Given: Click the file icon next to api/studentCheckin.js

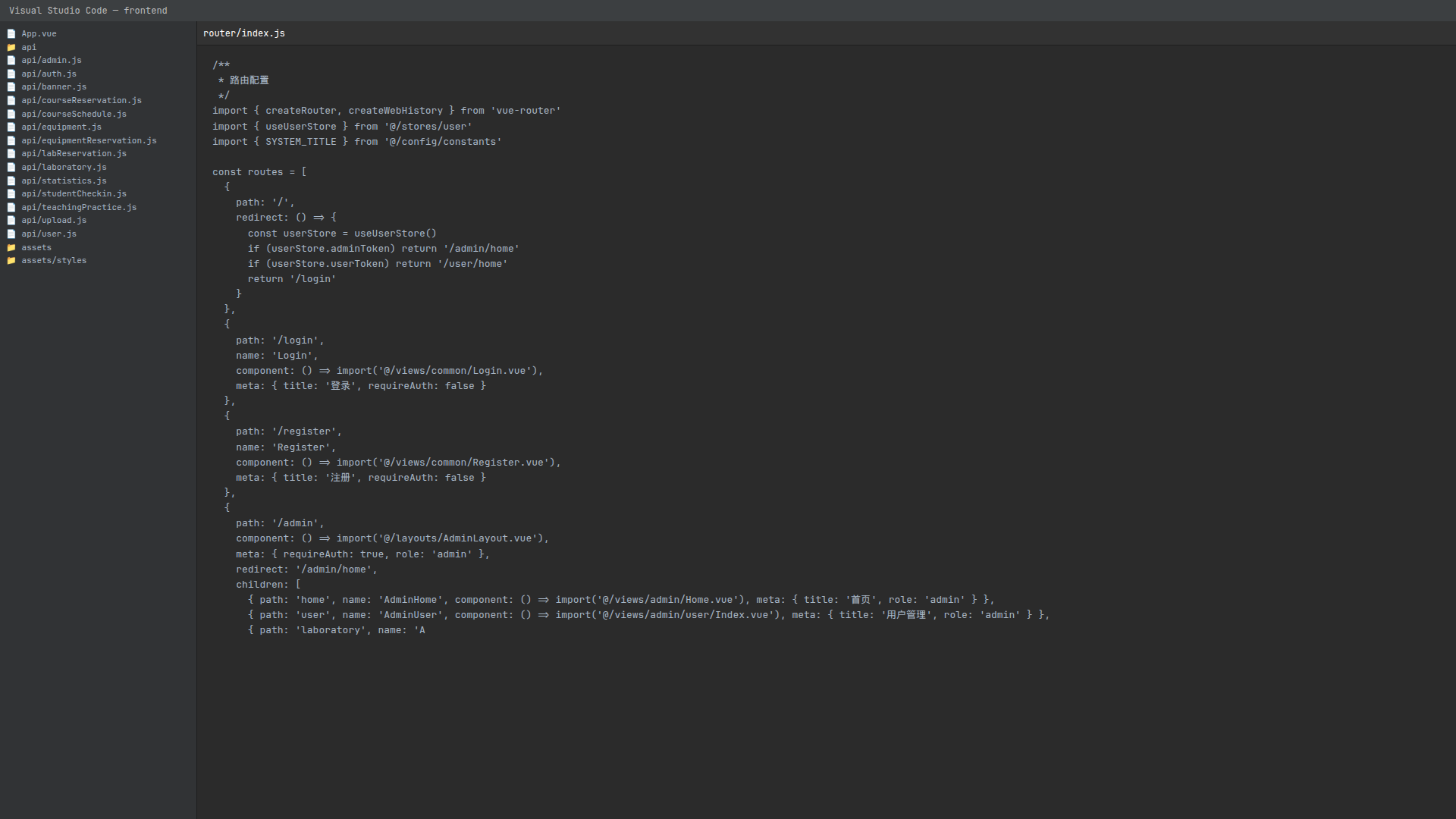Looking at the screenshot, I should (x=11, y=194).
